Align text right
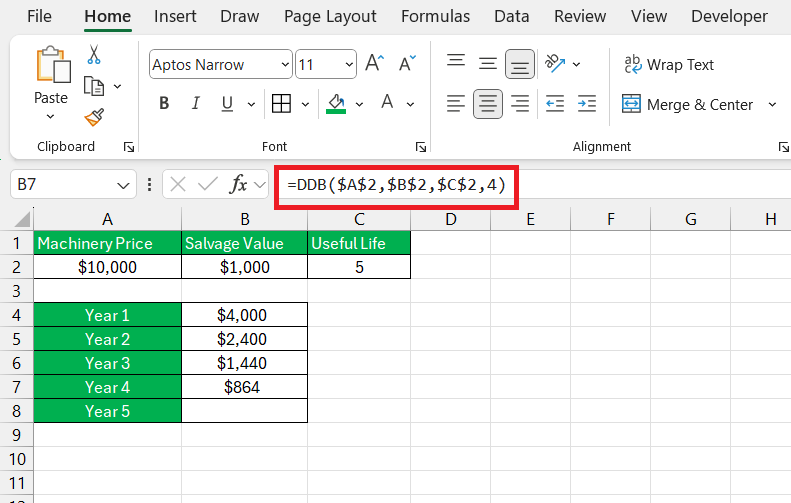 click(520, 104)
